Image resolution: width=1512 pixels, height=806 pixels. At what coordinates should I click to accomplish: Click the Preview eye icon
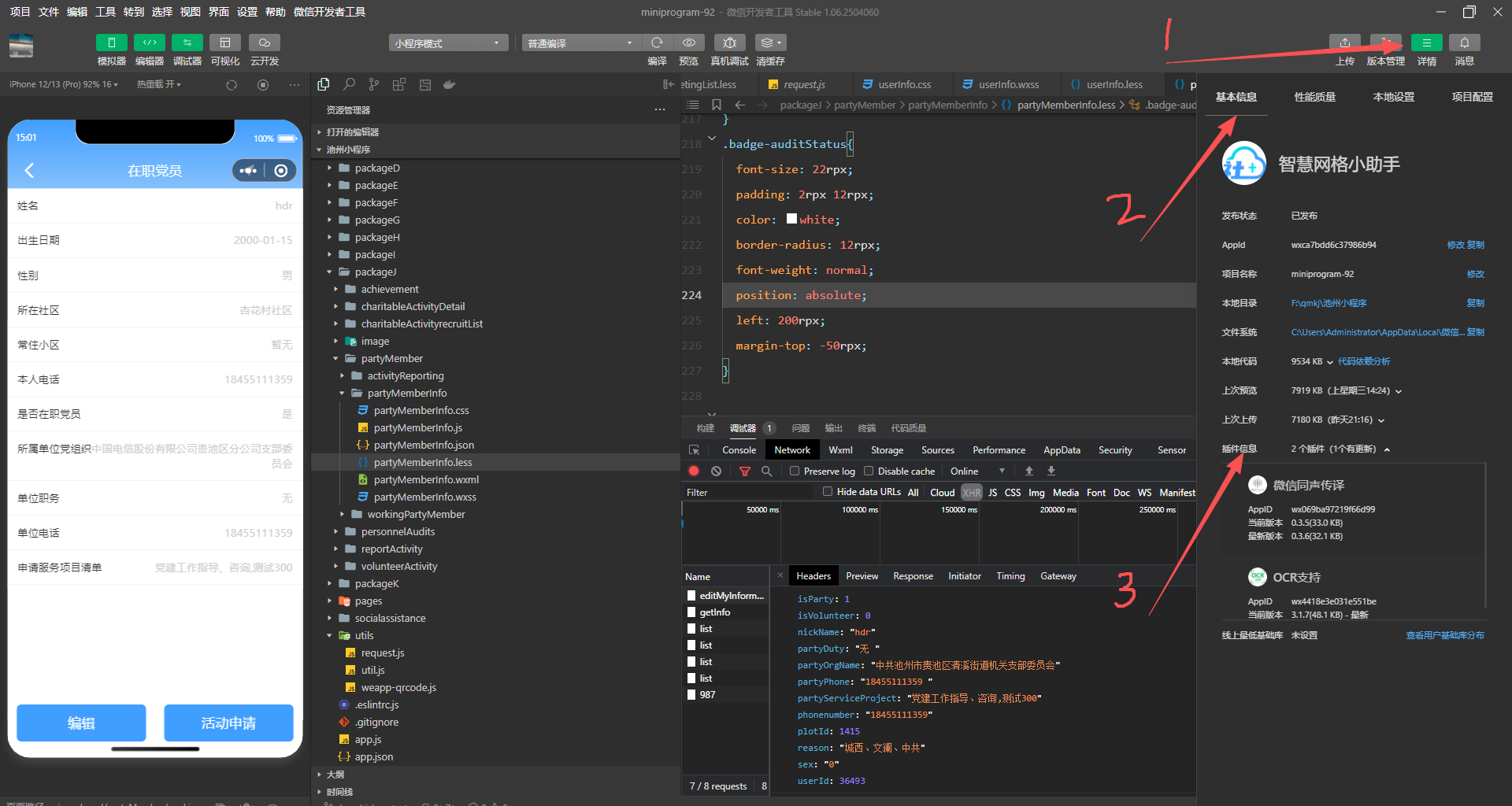pos(688,43)
